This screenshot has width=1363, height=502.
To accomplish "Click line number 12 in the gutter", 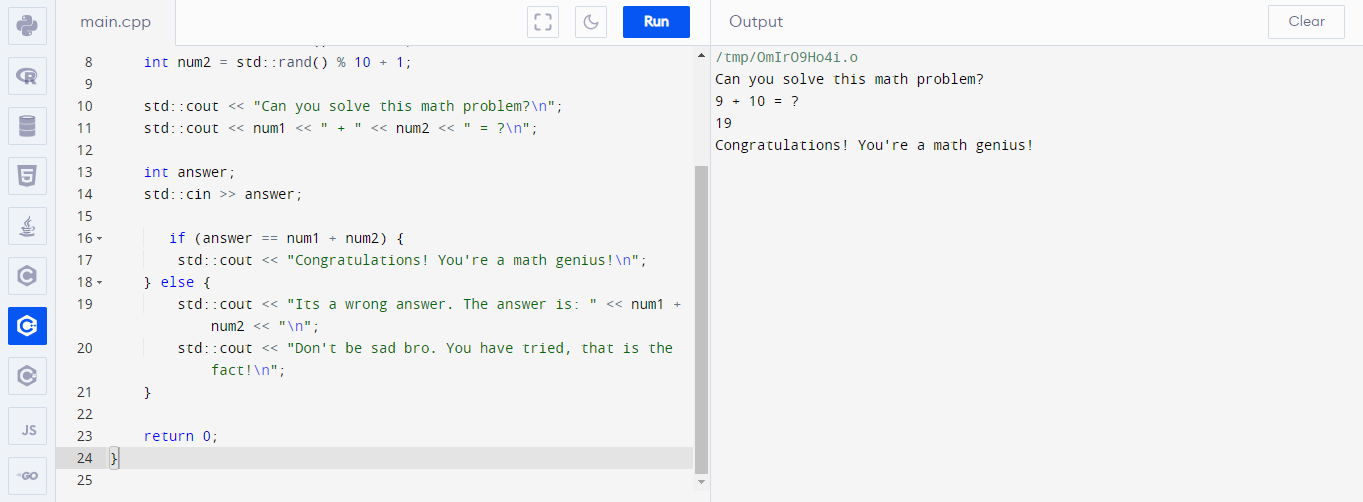I will [x=84, y=150].
